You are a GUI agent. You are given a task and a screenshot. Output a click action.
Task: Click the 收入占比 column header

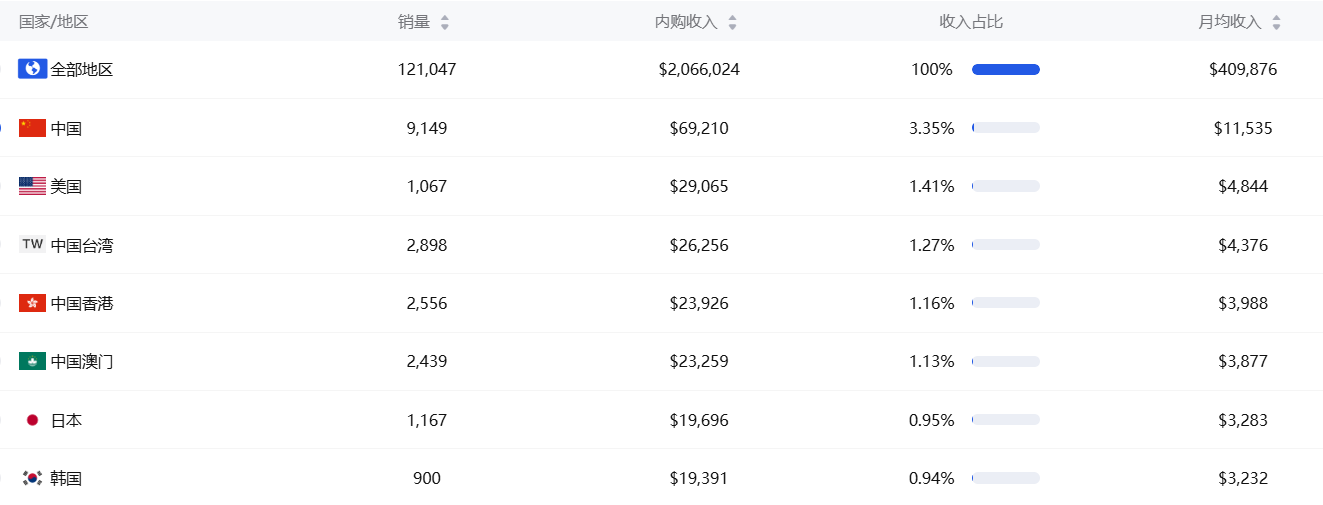click(971, 22)
